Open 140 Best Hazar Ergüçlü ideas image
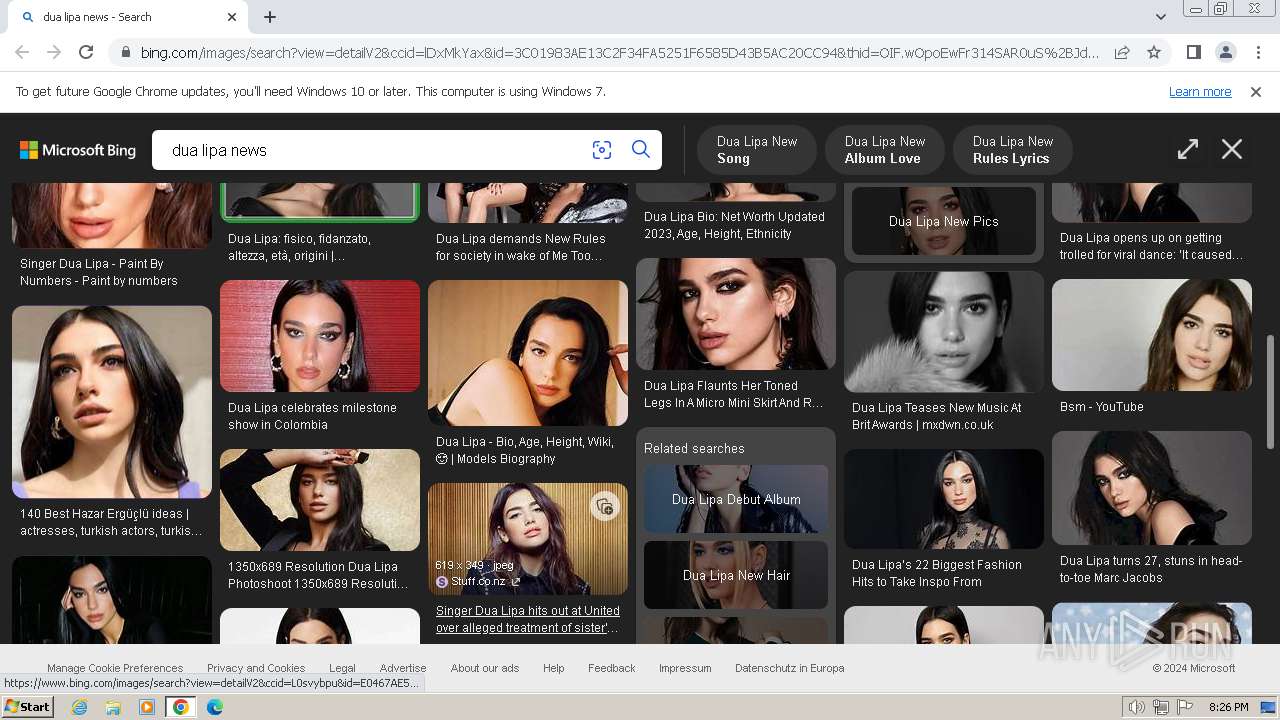The width and height of the screenshot is (1280, 720). click(112, 402)
